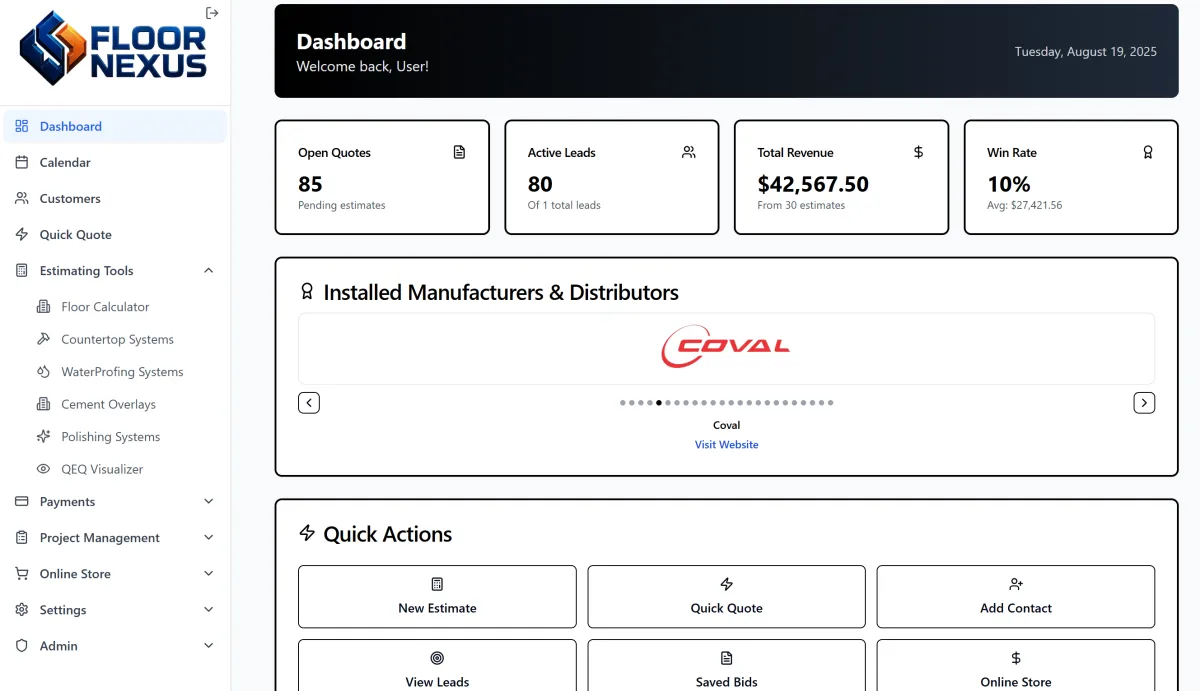Expand the Online Store section chevron
The width and height of the screenshot is (1200, 691).
point(209,573)
